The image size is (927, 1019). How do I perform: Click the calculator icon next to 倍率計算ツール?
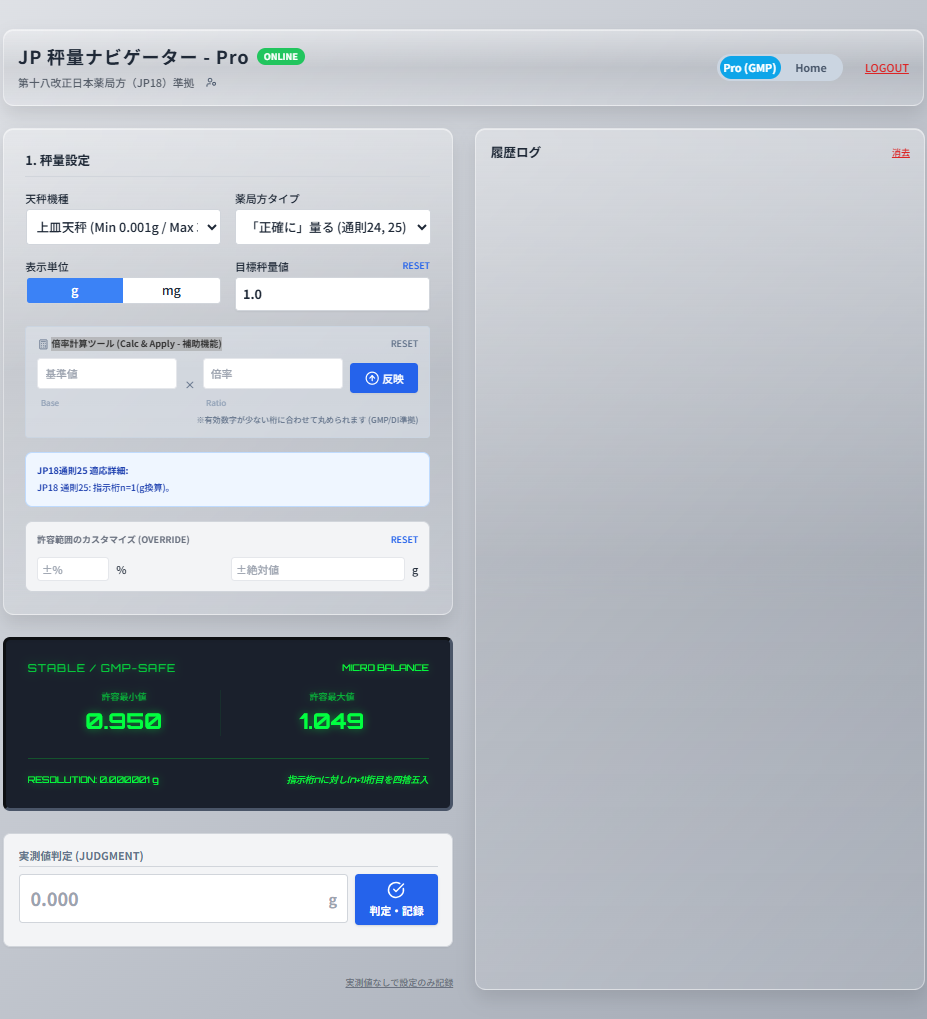[43, 344]
